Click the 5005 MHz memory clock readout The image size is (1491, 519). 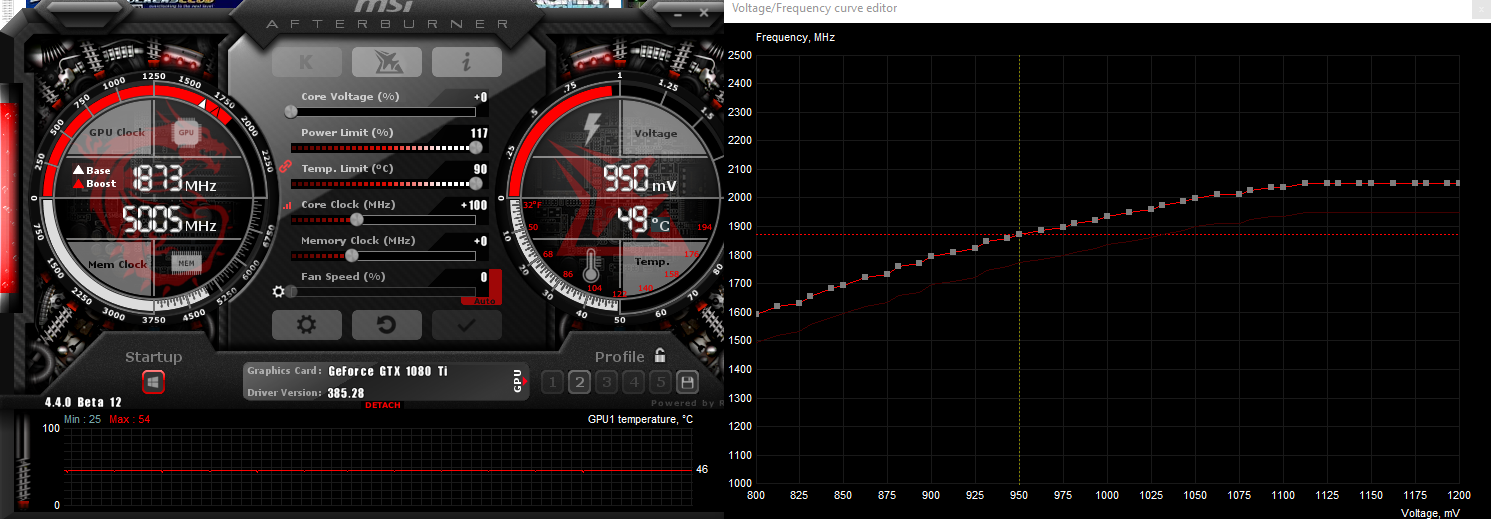point(168,220)
